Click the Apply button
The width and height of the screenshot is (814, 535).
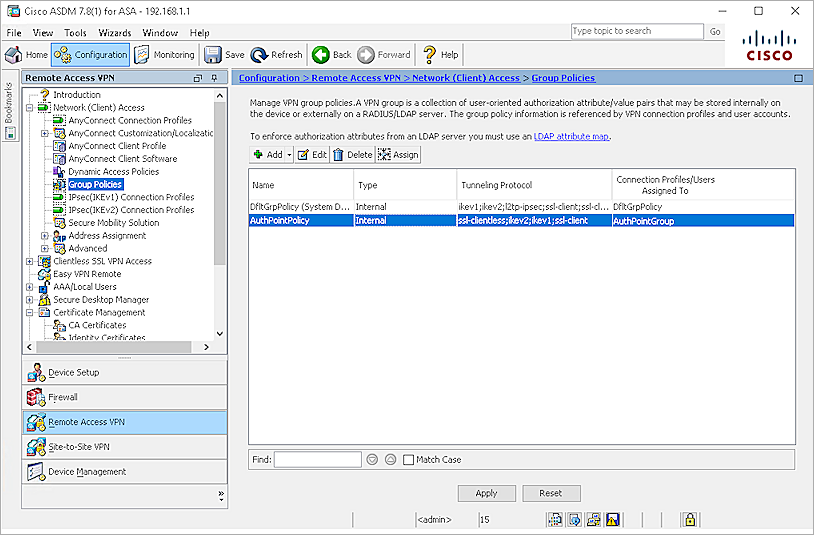[486, 493]
